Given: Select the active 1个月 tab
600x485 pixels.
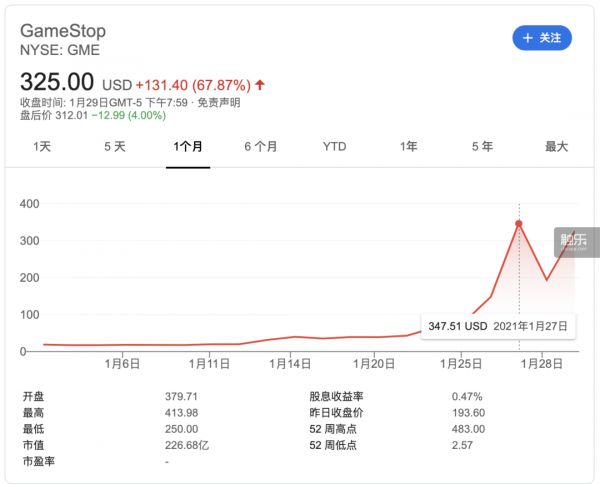Looking at the screenshot, I should 188,146.
